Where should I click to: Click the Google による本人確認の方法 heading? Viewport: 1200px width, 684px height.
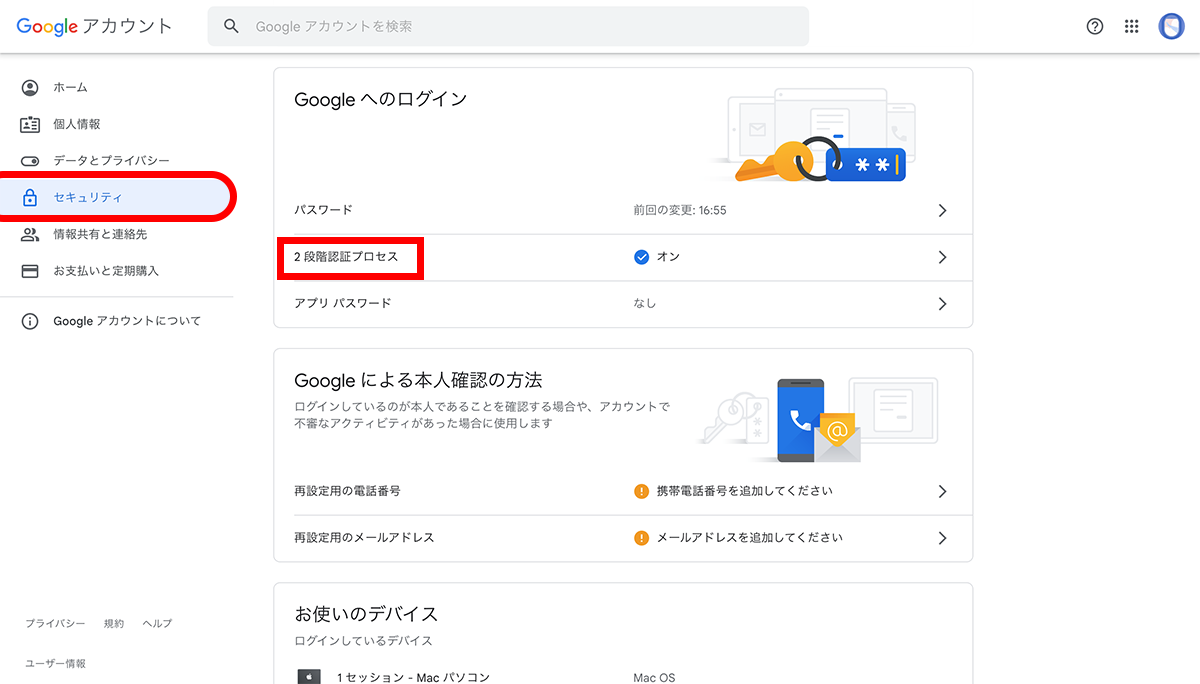pyautogui.click(x=418, y=381)
